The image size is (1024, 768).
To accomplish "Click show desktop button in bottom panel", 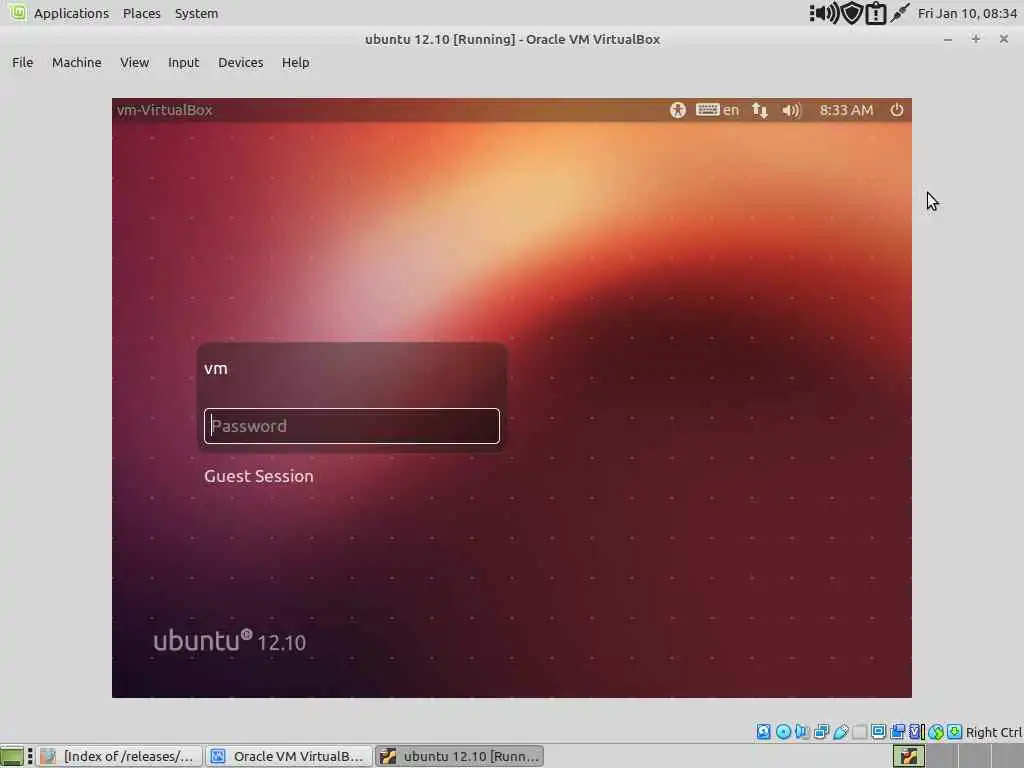I will (12, 756).
